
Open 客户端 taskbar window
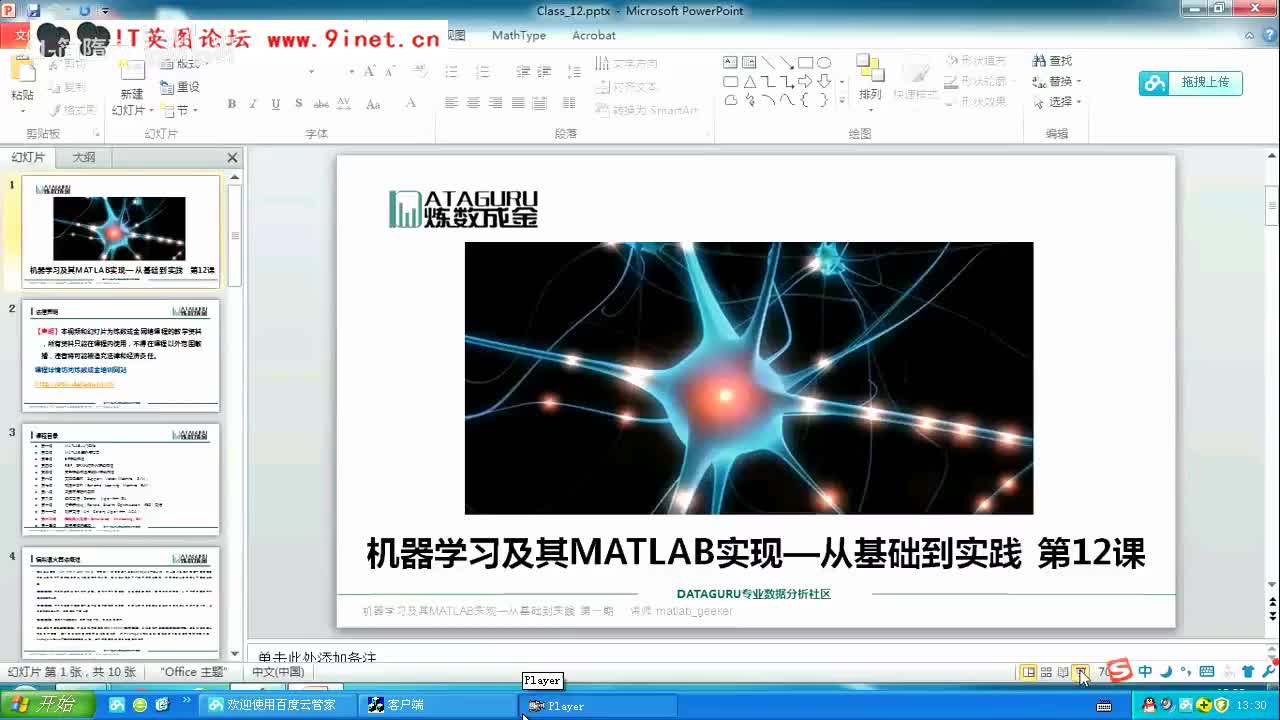[x=438, y=705]
